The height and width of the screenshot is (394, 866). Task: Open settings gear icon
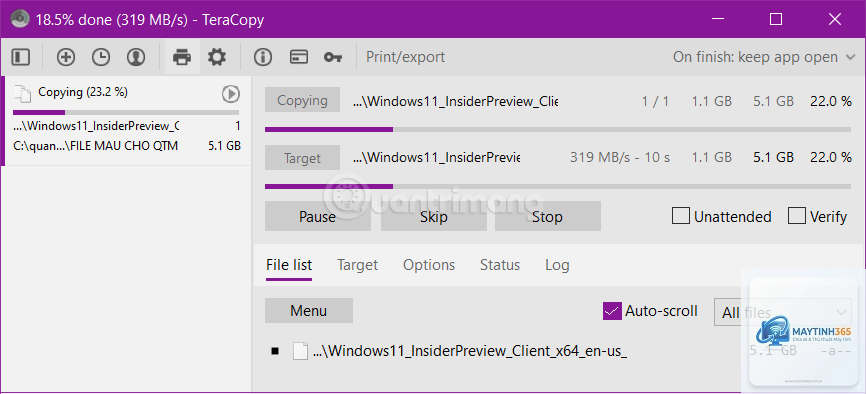pyautogui.click(x=216, y=57)
